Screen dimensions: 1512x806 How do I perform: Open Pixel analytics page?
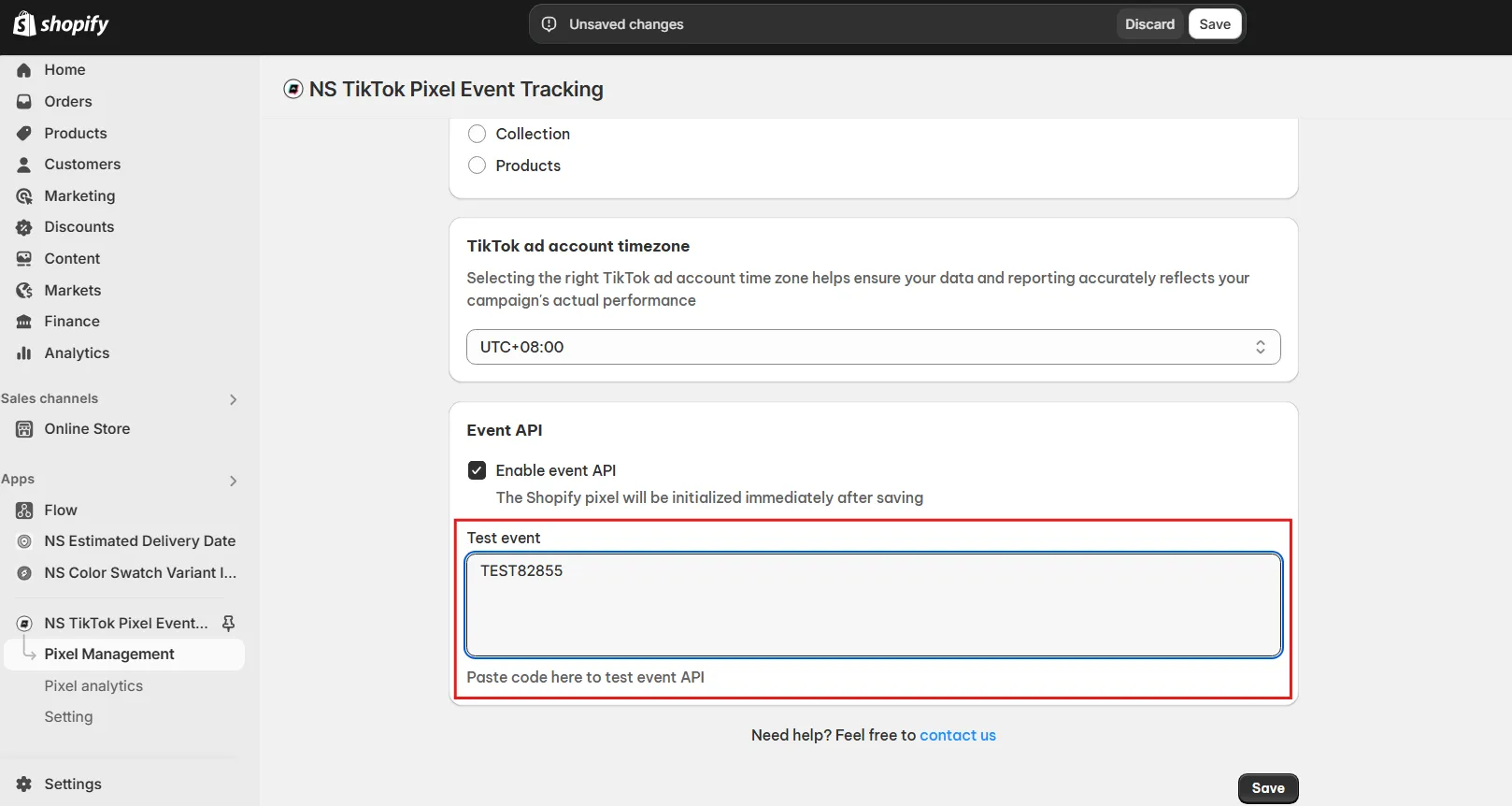[93, 686]
